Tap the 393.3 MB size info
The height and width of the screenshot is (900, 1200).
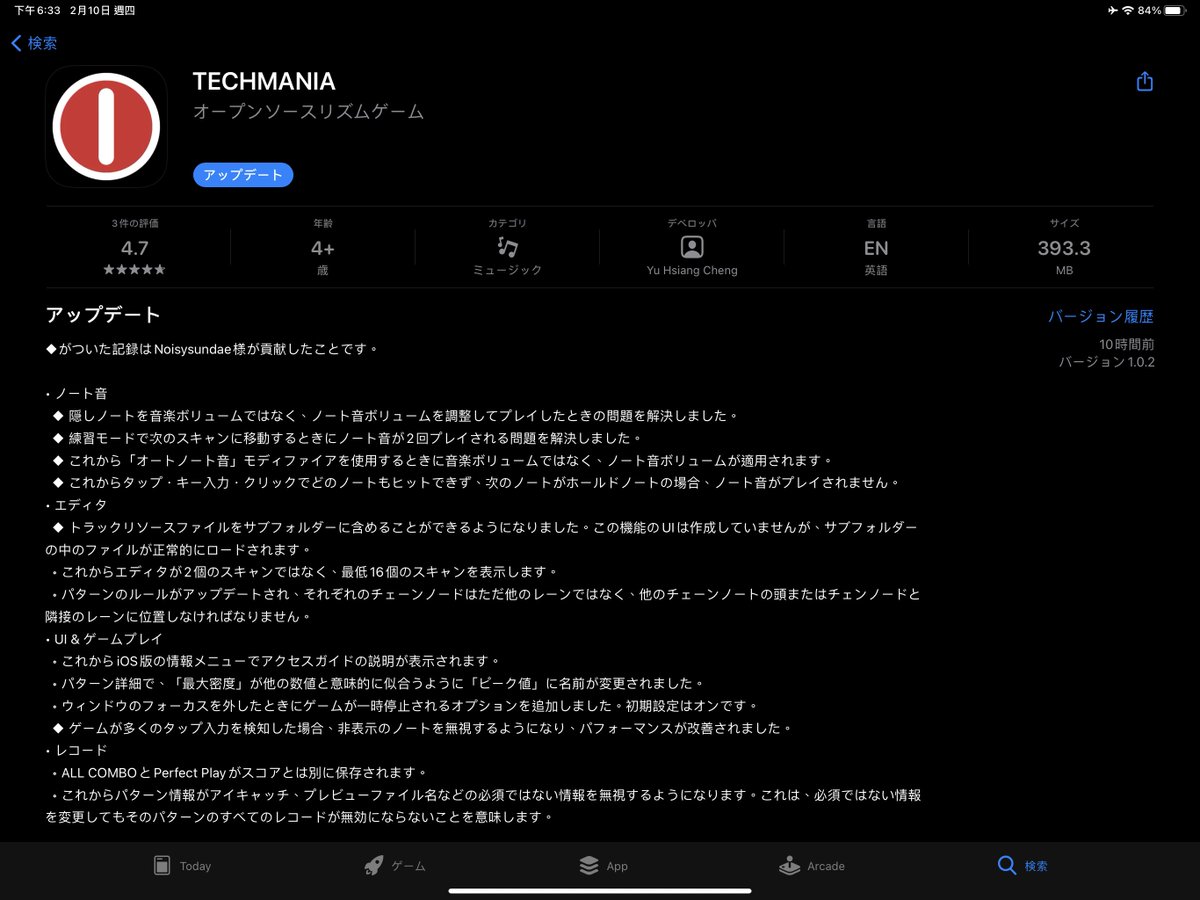[1064, 248]
